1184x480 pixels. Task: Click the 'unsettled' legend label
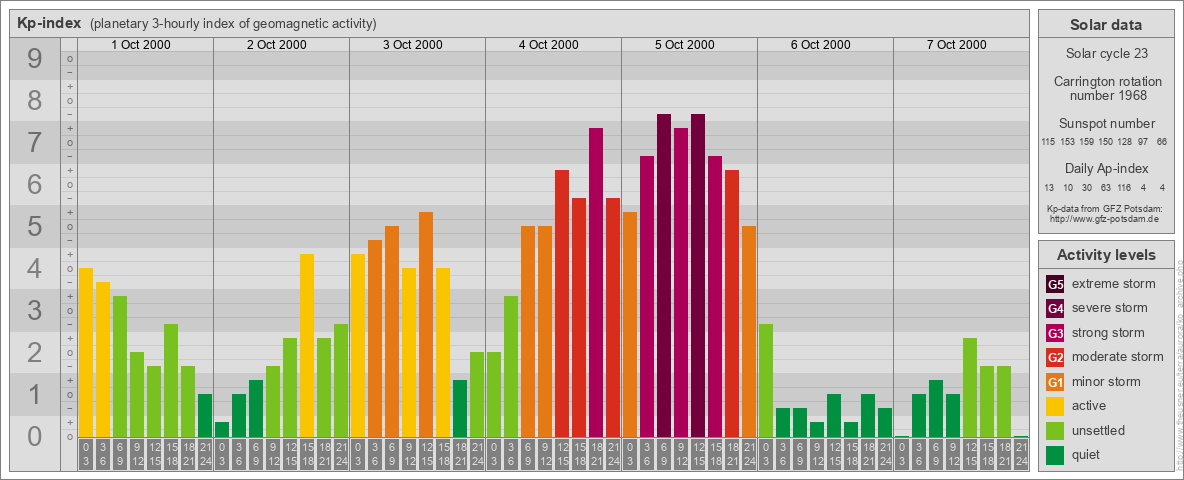coord(1098,430)
